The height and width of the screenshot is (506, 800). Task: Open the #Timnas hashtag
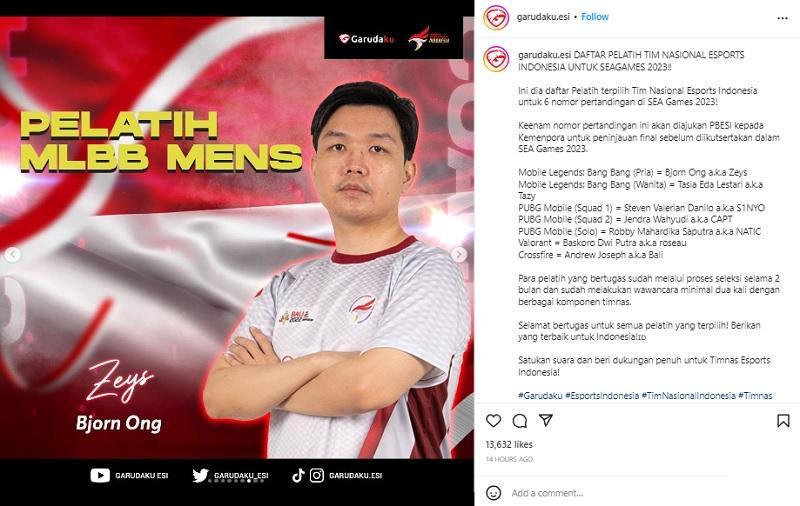(x=755, y=395)
